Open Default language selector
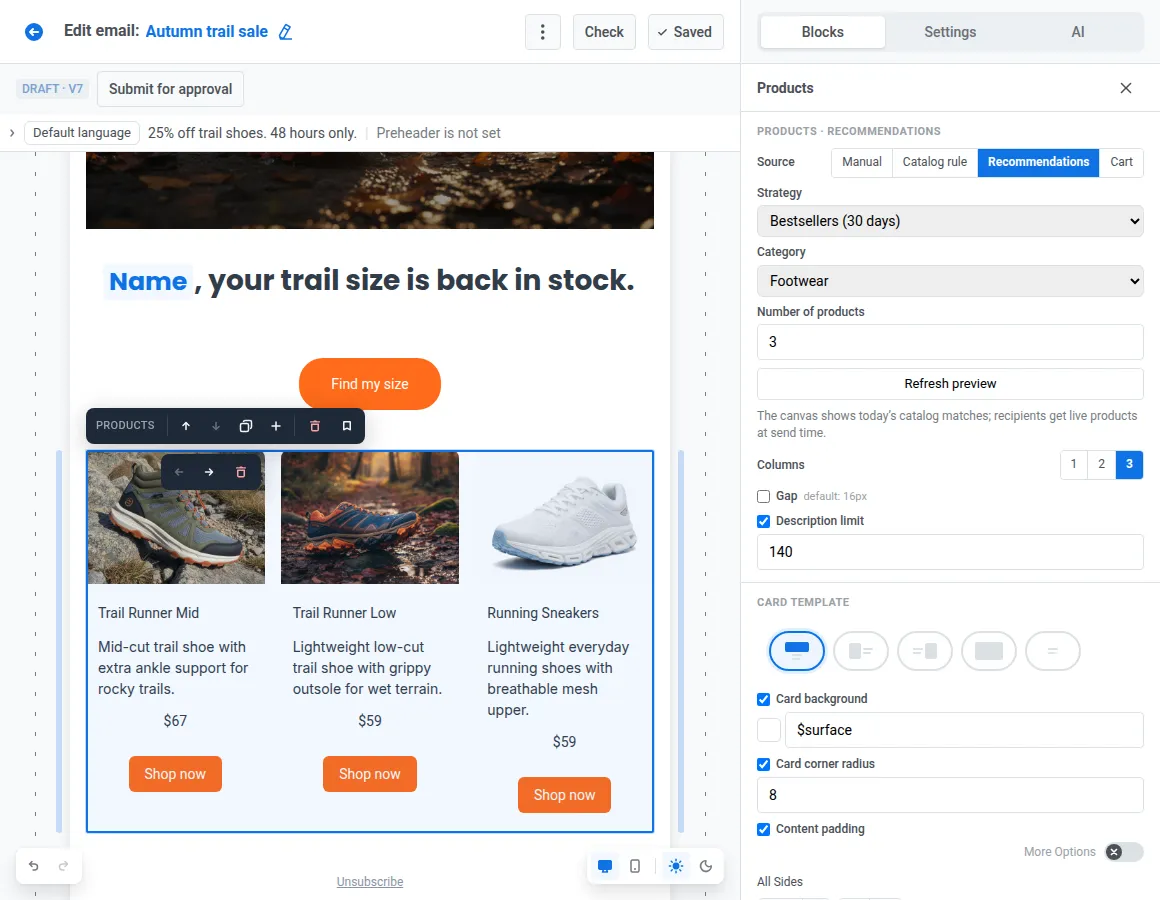Screen dimensions: 1160x900 point(82,133)
